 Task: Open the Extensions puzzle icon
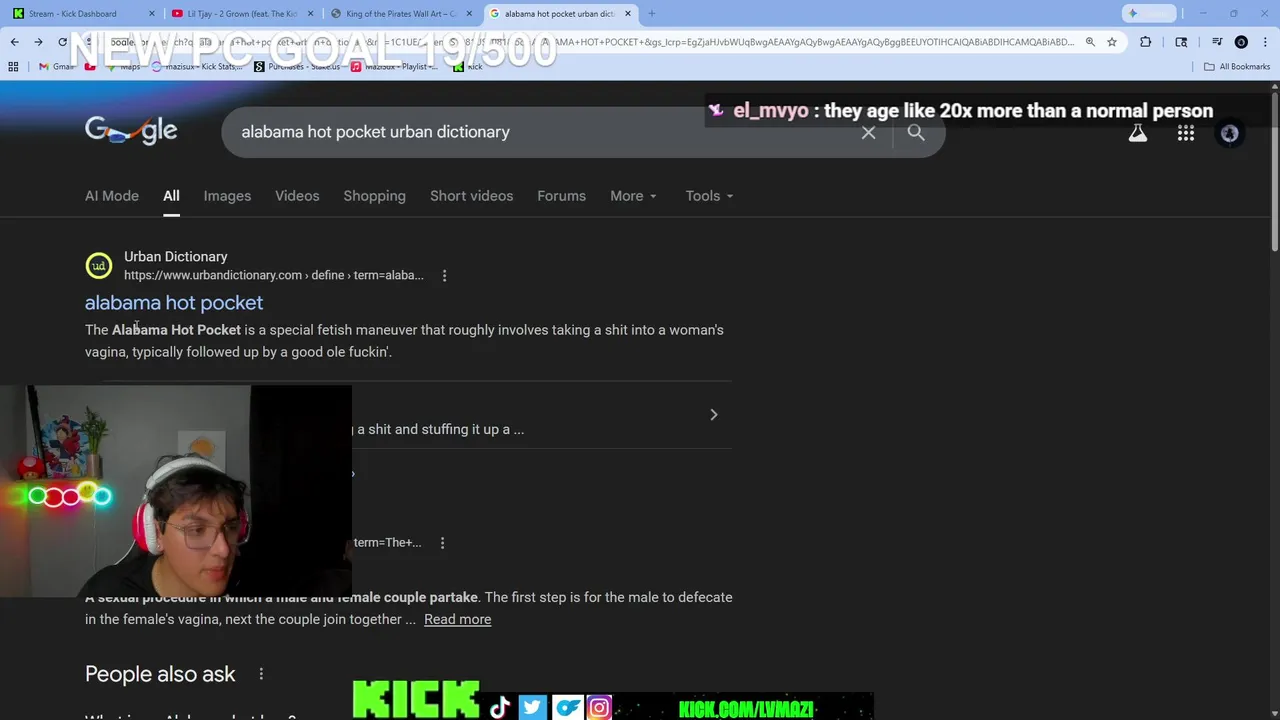click(1145, 42)
